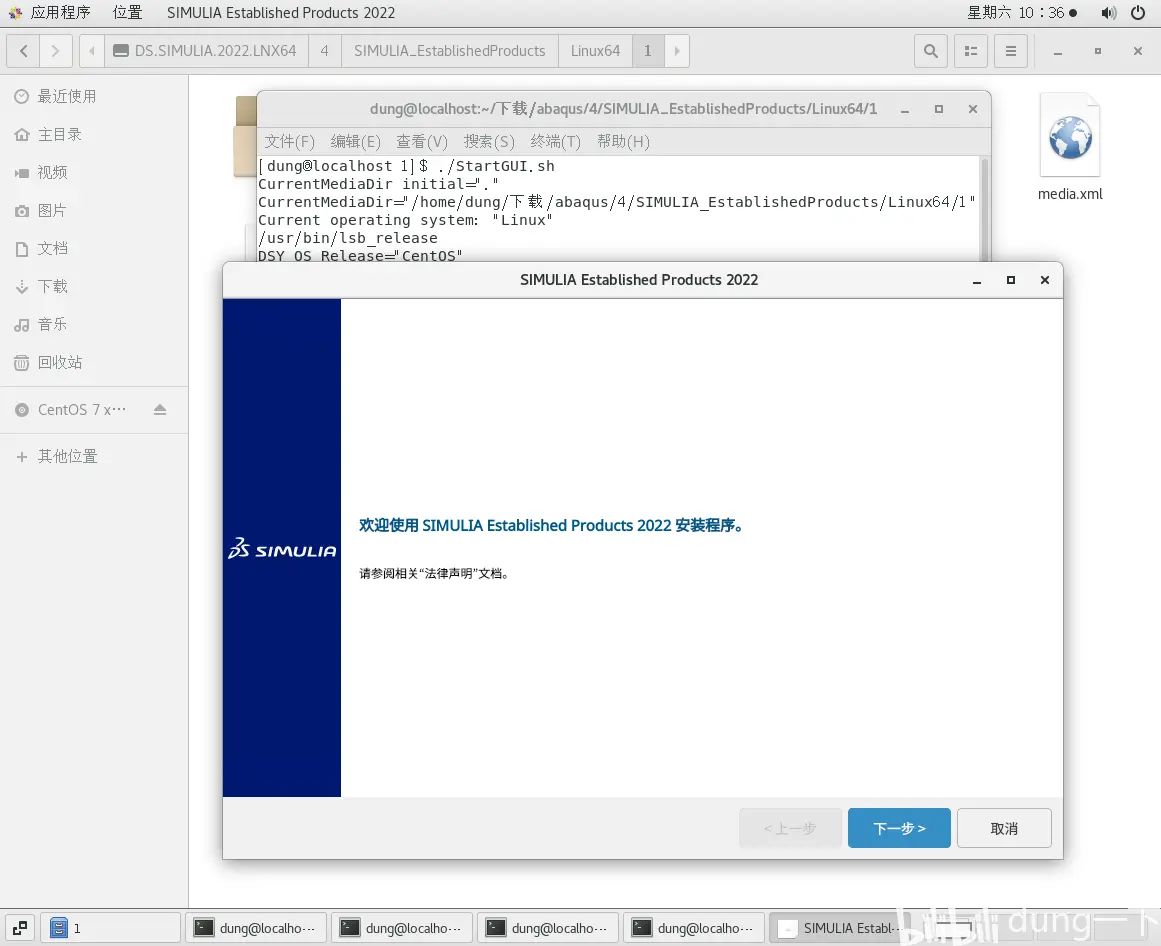The image size is (1161, 946).
Task: Open SIMULIA Established Products 2022 app menu
Action: click(281, 13)
